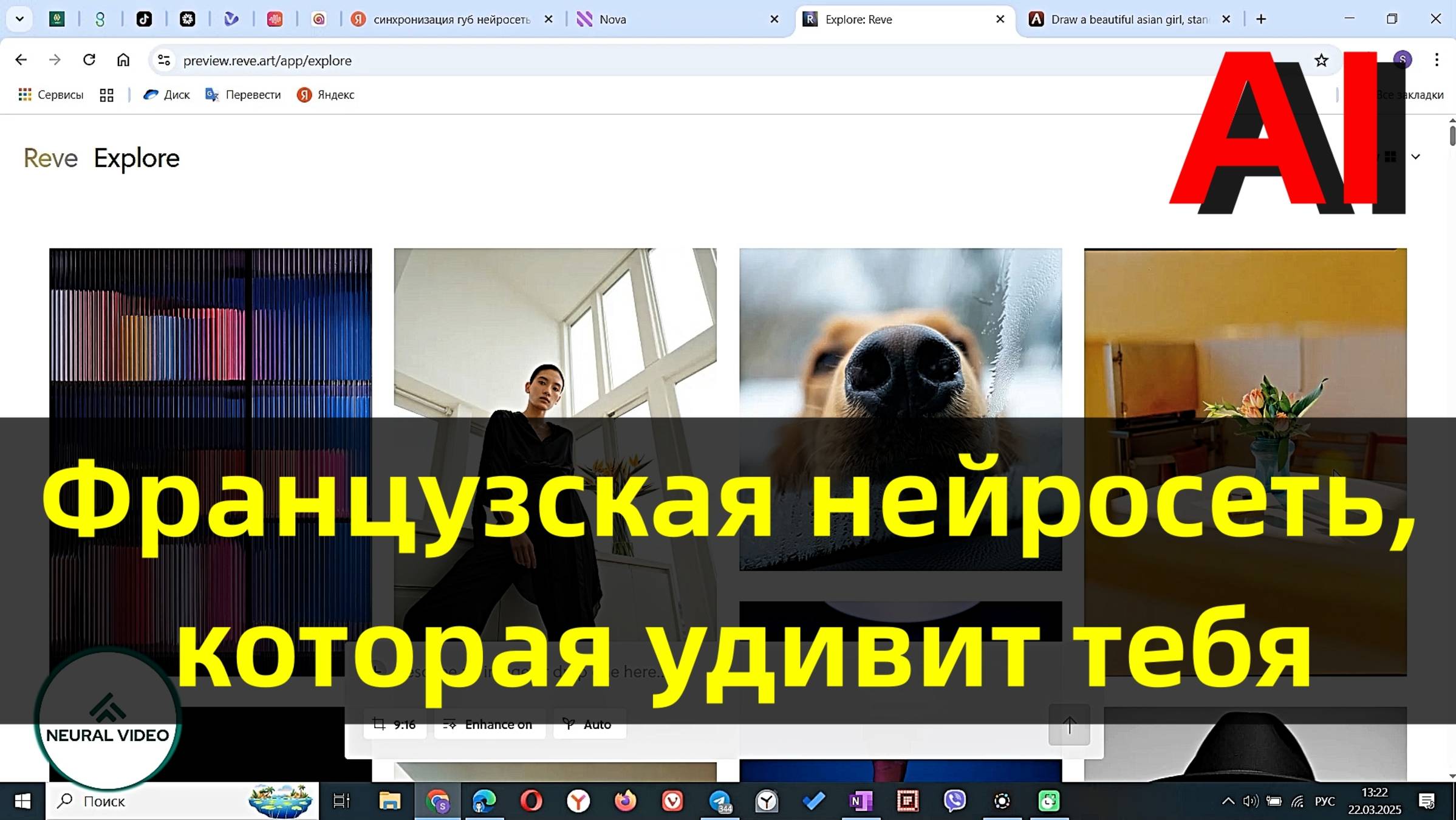The height and width of the screenshot is (820, 1456).
Task: Open Telegram from the taskbar
Action: (x=720, y=801)
